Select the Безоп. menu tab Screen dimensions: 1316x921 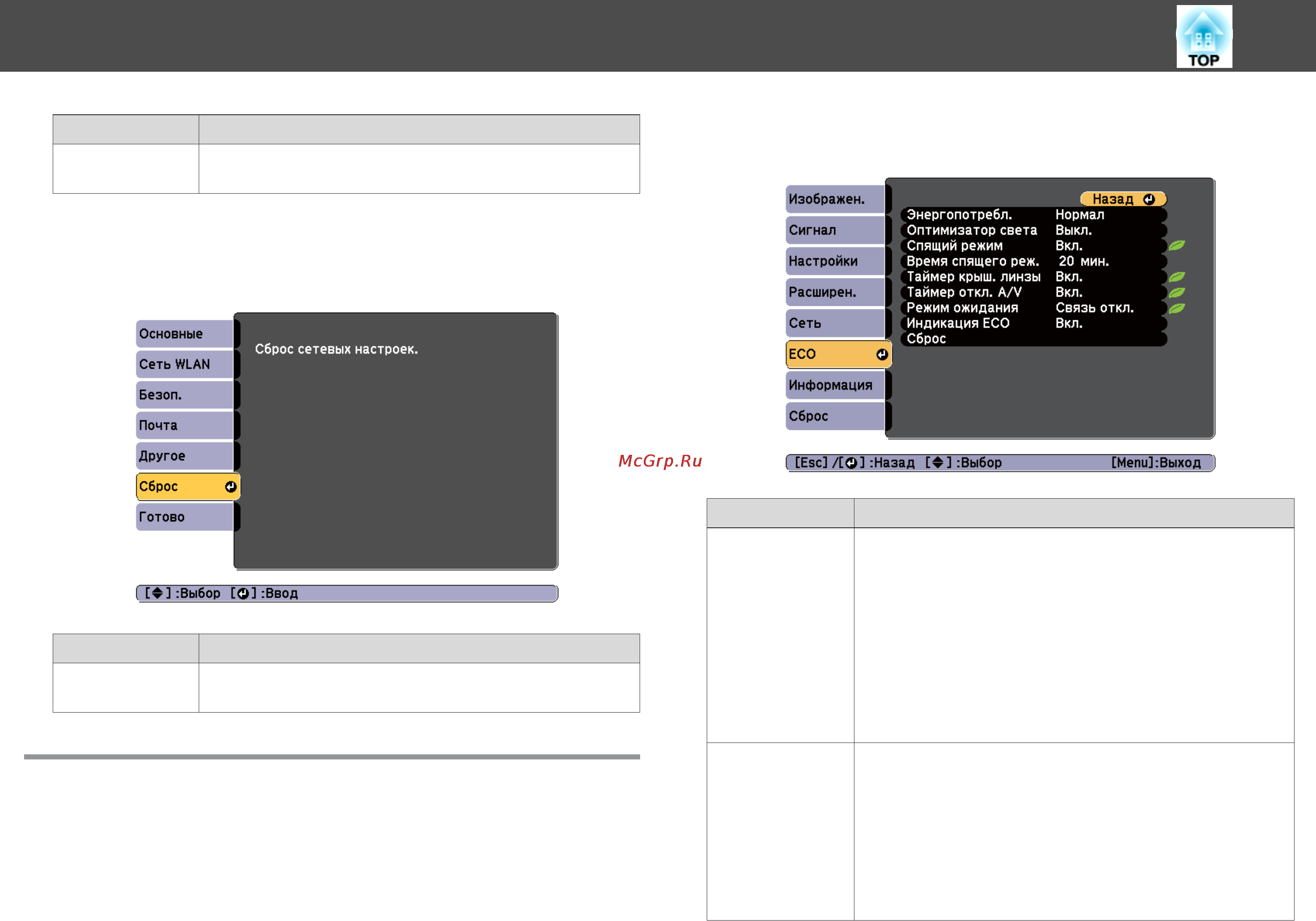point(185,395)
